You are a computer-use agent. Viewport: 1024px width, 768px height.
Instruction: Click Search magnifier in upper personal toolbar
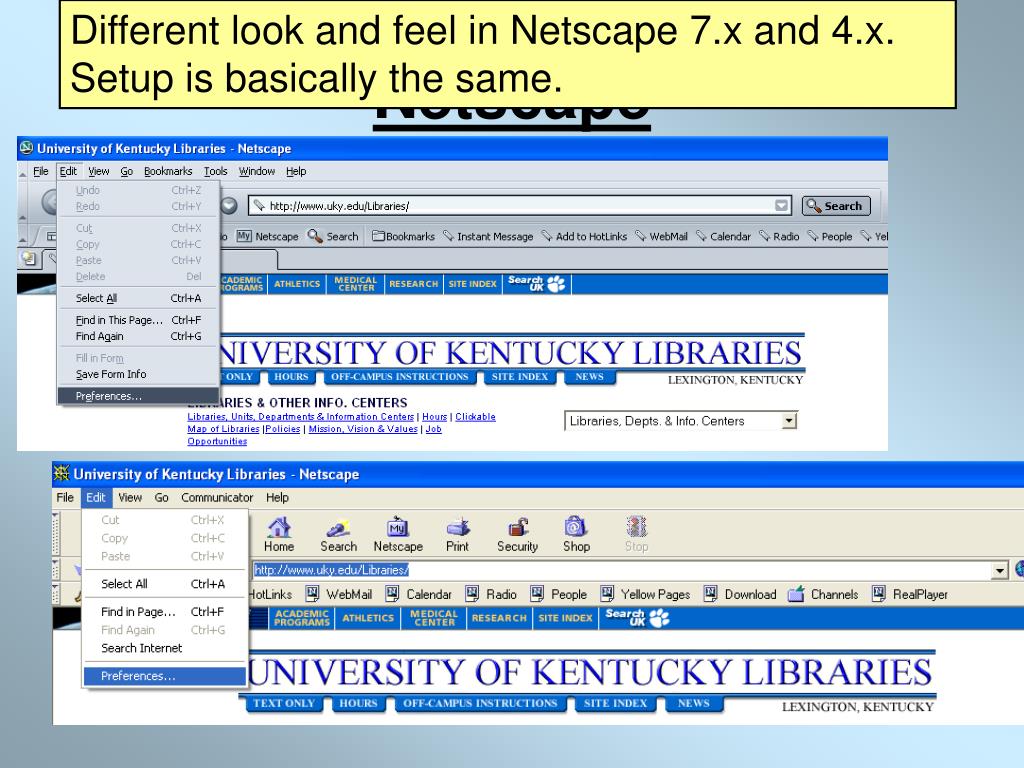[x=333, y=236]
